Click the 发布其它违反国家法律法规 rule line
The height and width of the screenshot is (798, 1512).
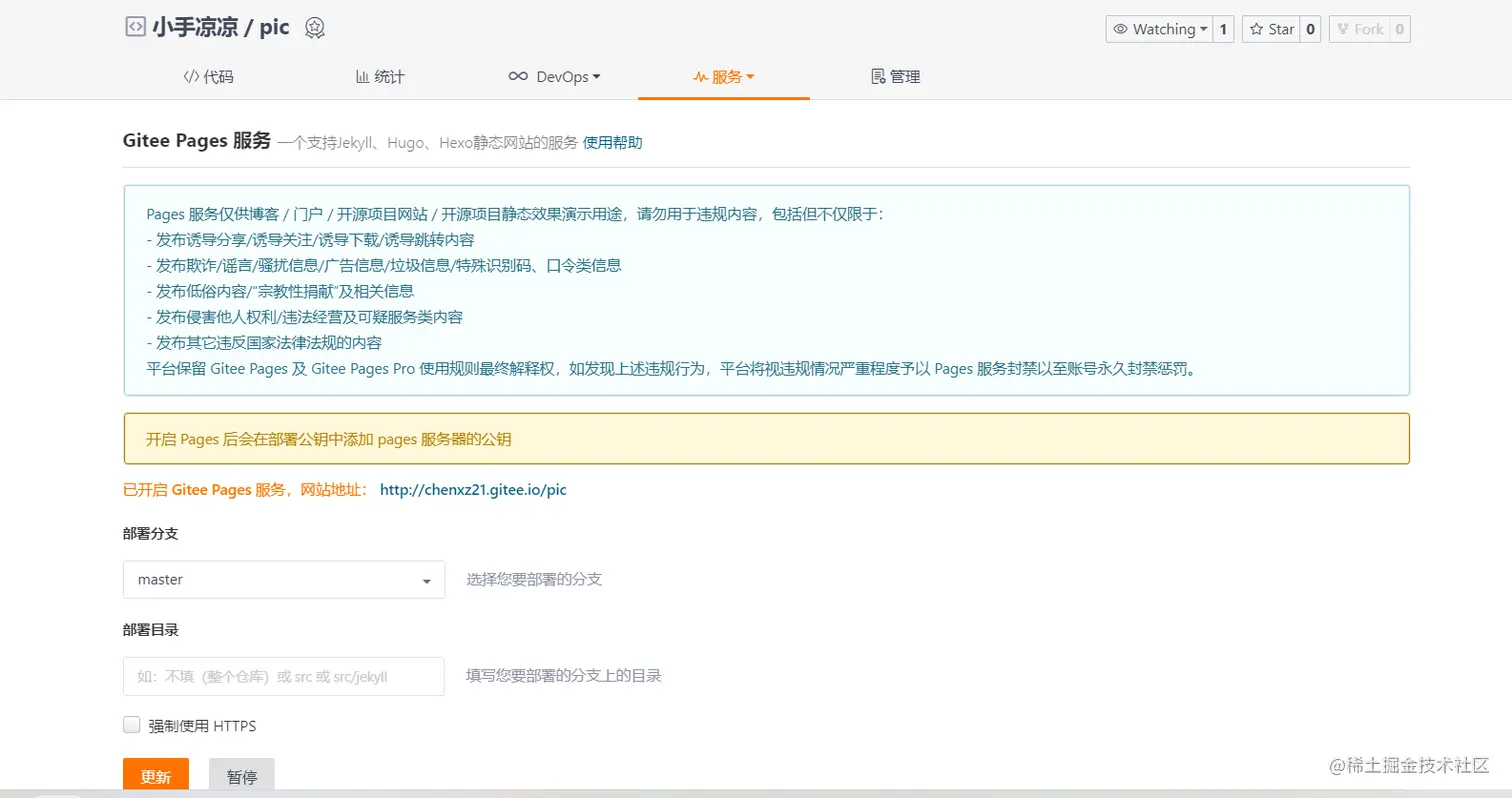pos(264,342)
